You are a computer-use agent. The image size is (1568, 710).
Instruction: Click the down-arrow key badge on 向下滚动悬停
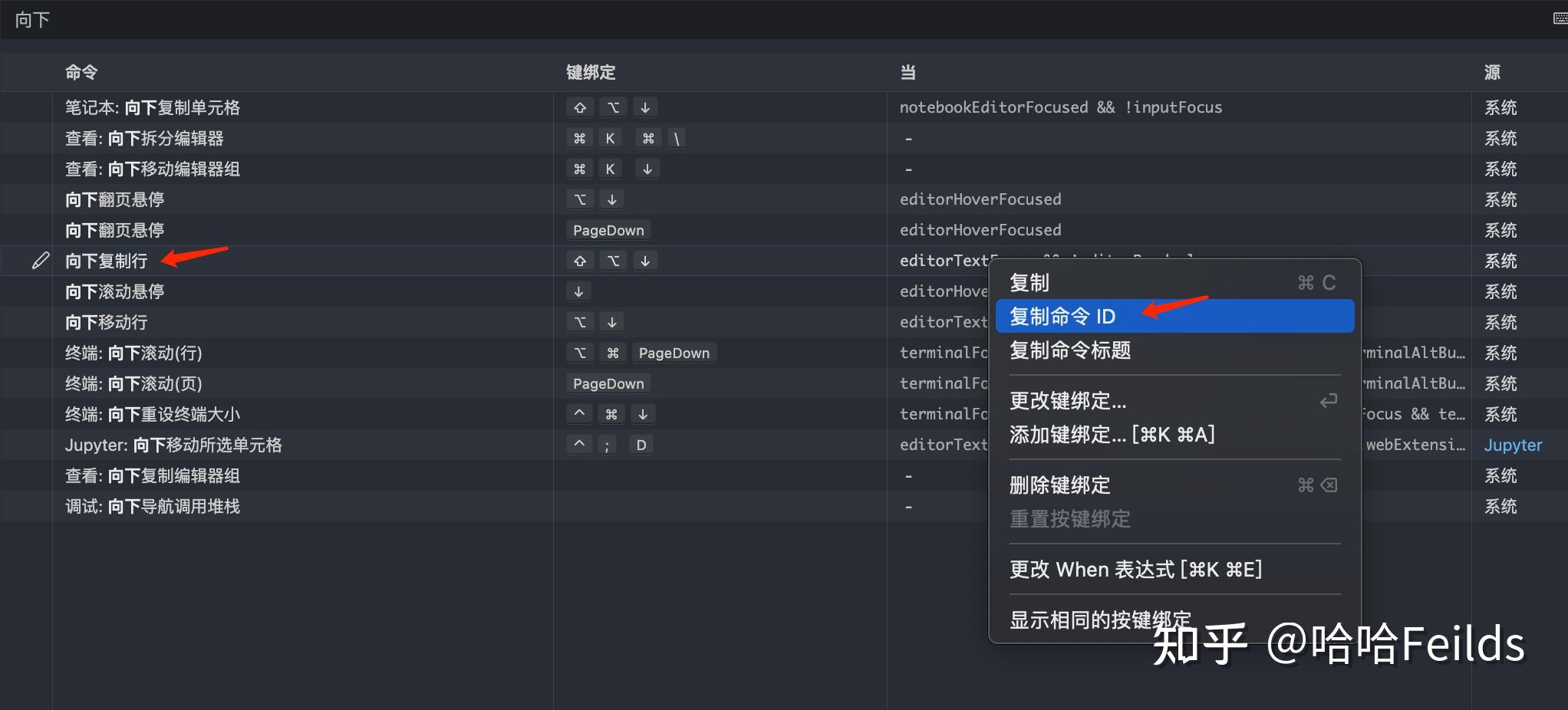click(x=579, y=291)
